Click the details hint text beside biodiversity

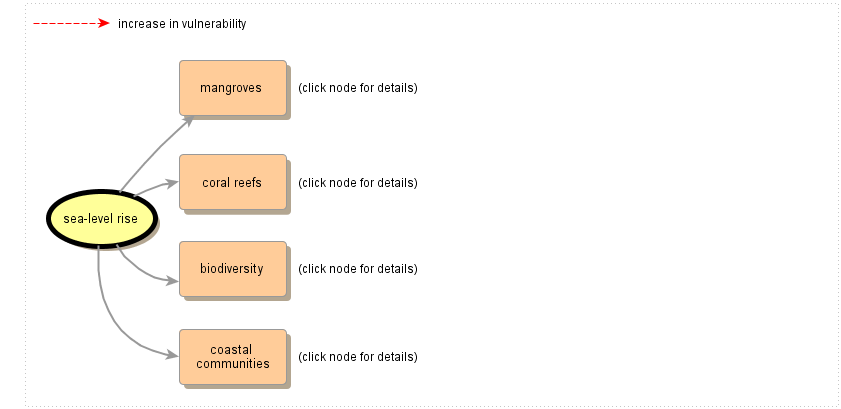coord(357,269)
